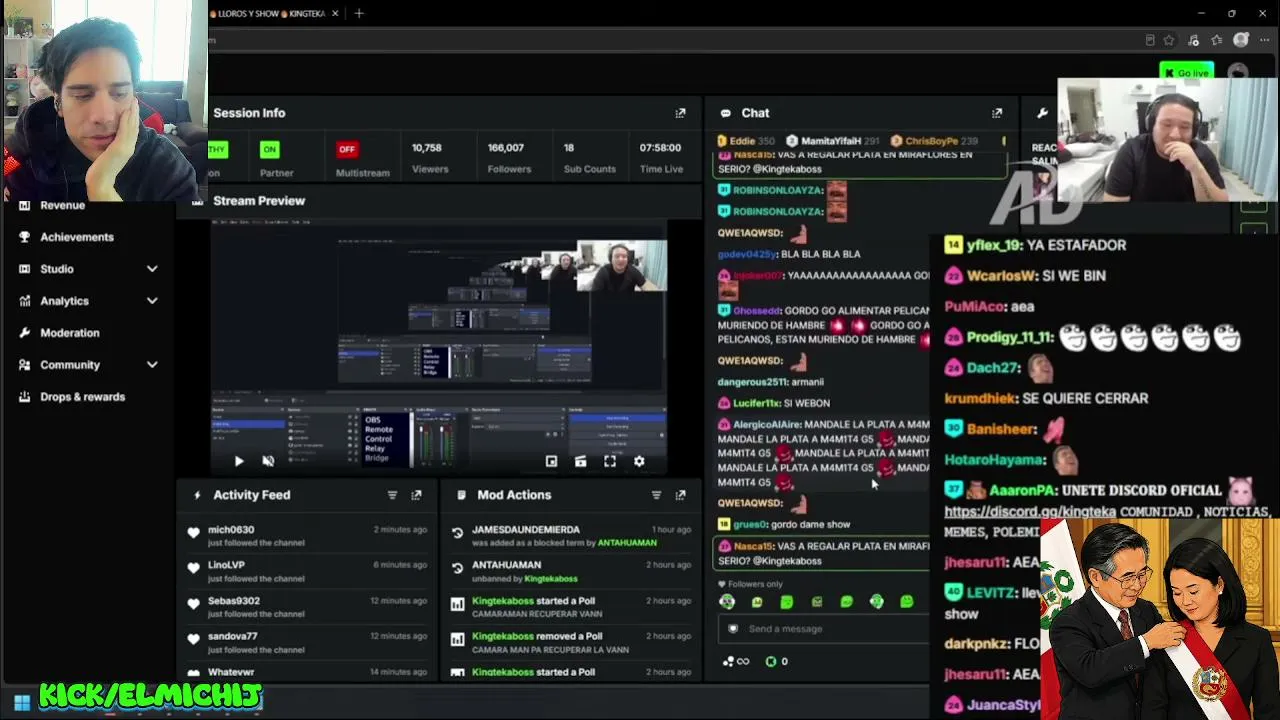
Task: Click the Moderation hammer icon
Action: pyautogui.click(x=24, y=333)
